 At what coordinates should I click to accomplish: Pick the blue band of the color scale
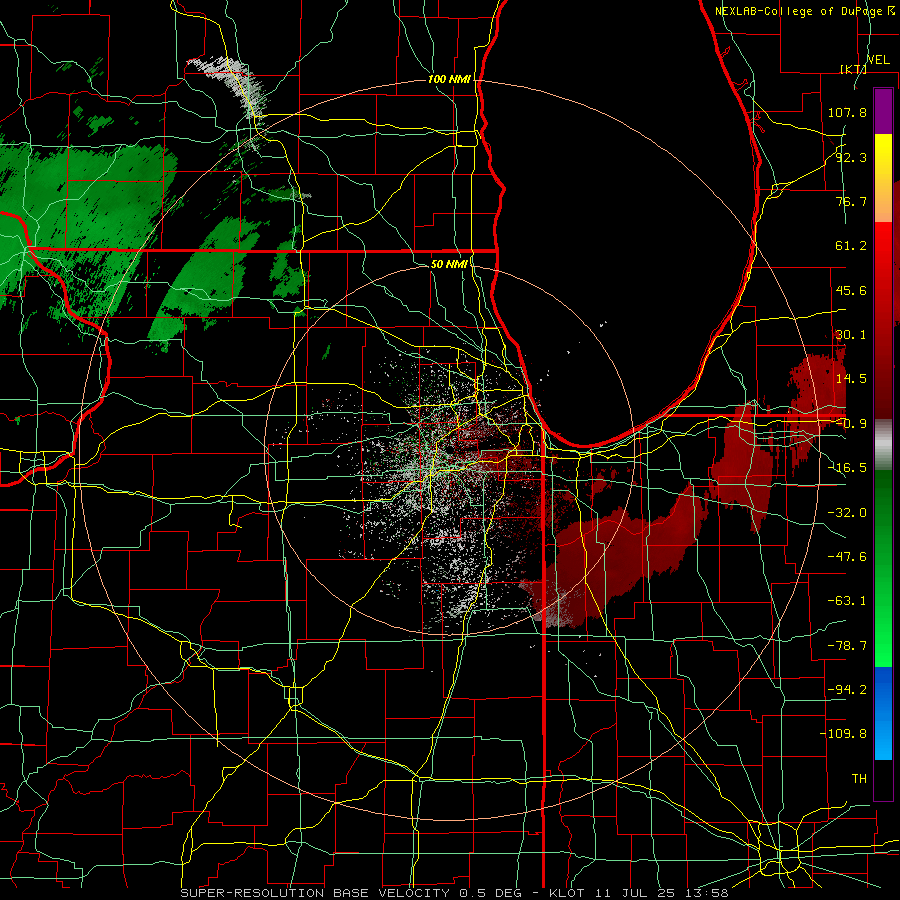[x=883, y=713]
